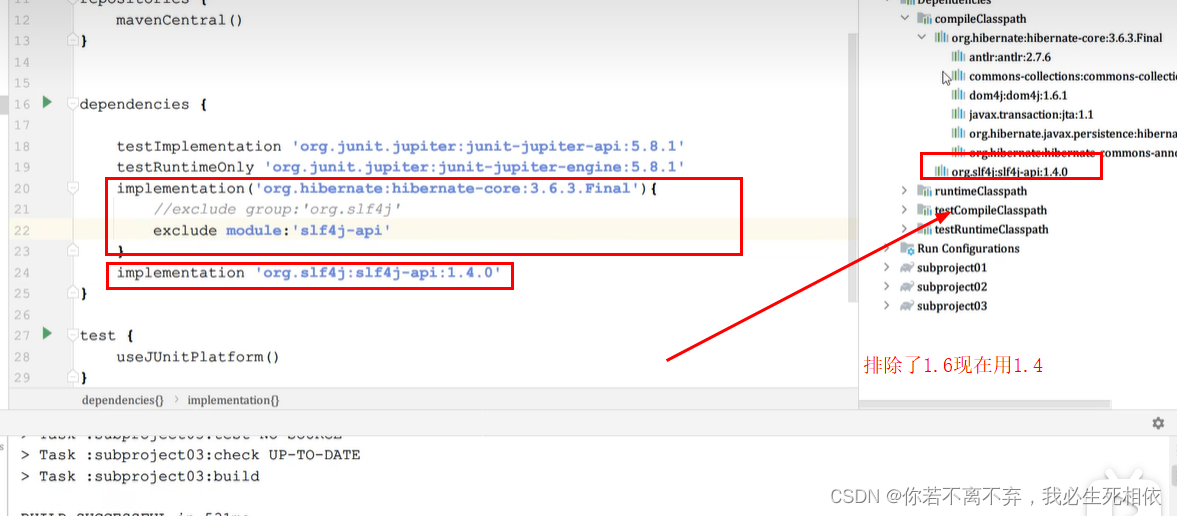Collapse the compileClasspath node
The width and height of the screenshot is (1177, 516).
tap(905, 18)
